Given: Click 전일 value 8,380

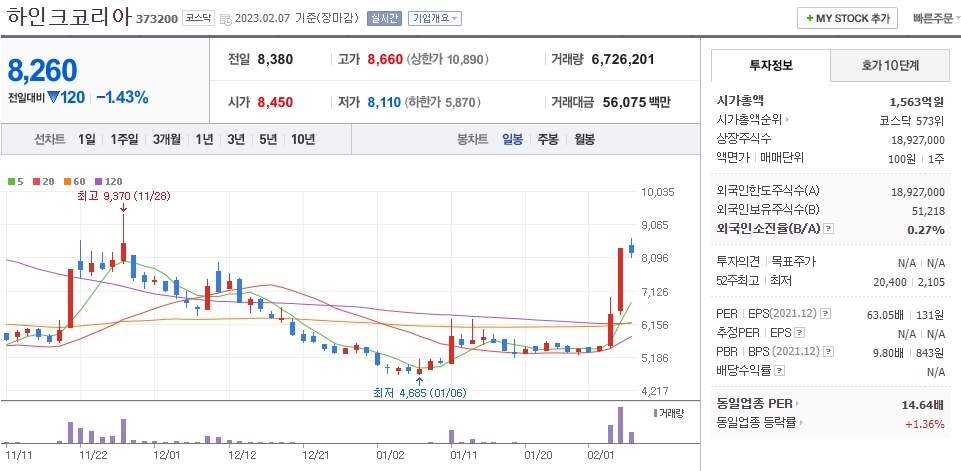Looking at the screenshot, I should point(275,59).
